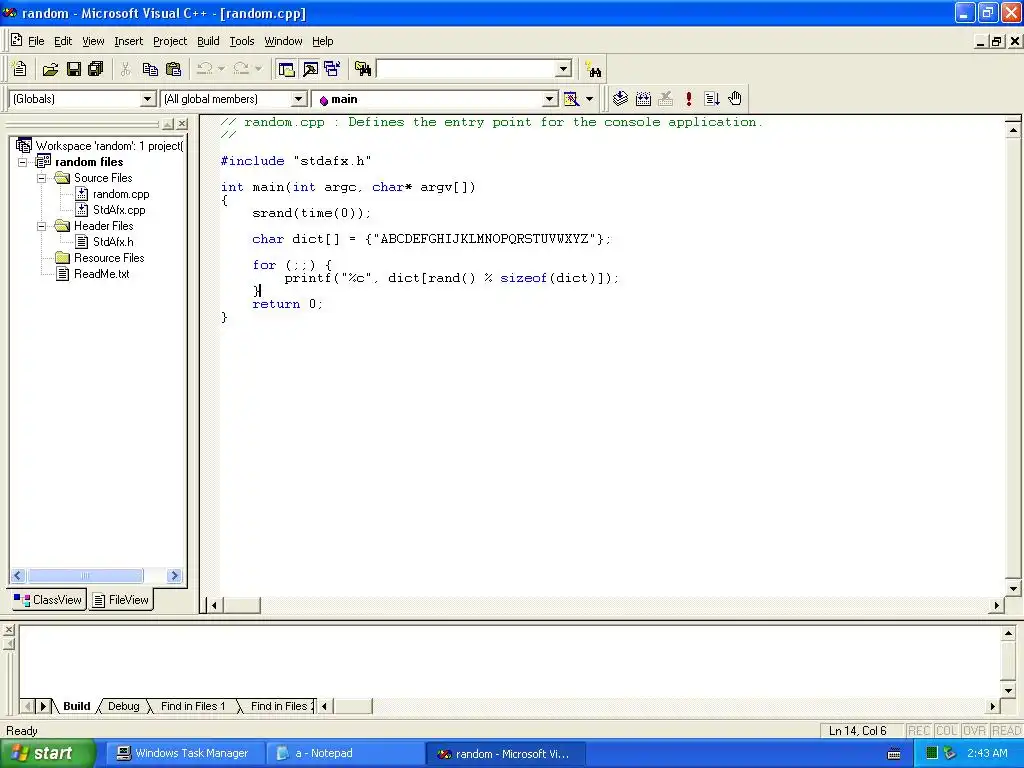Screen dimensions: 1024x768
Task: Click the Search binoculars icon
Action: (x=594, y=69)
